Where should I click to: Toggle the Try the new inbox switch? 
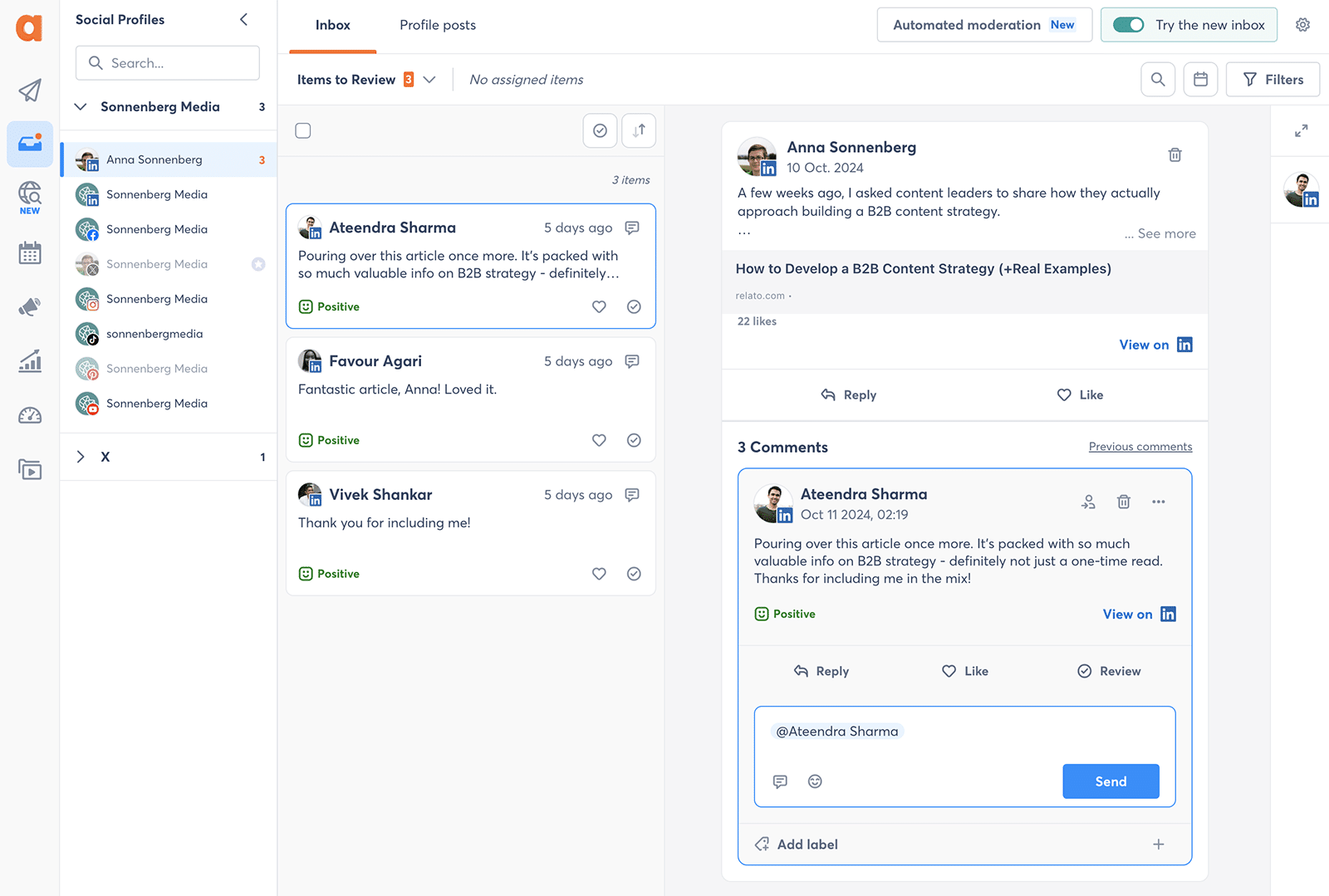click(1128, 25)
